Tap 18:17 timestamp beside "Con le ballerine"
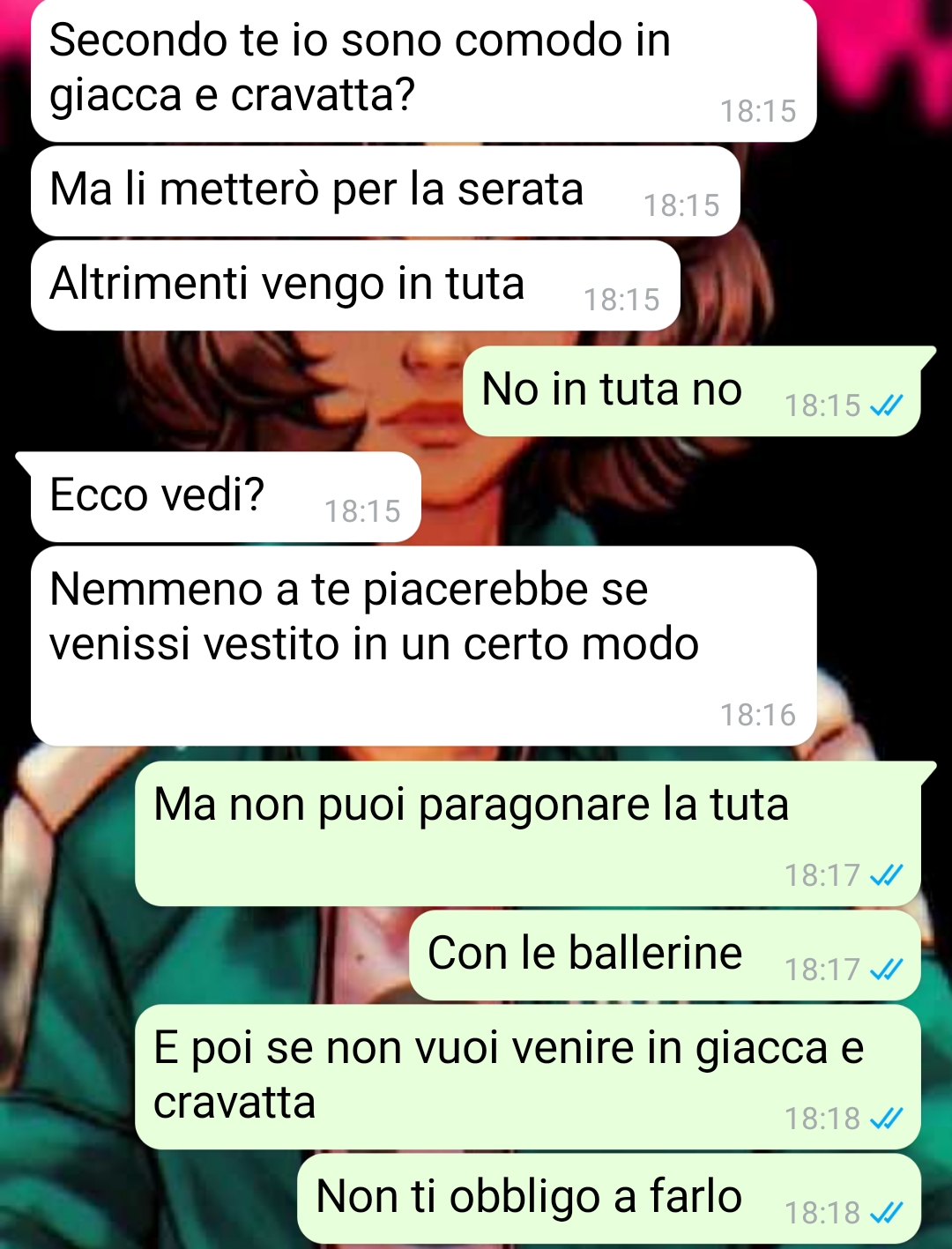The height and width of the screenshot is (1249, 952). 822,970
